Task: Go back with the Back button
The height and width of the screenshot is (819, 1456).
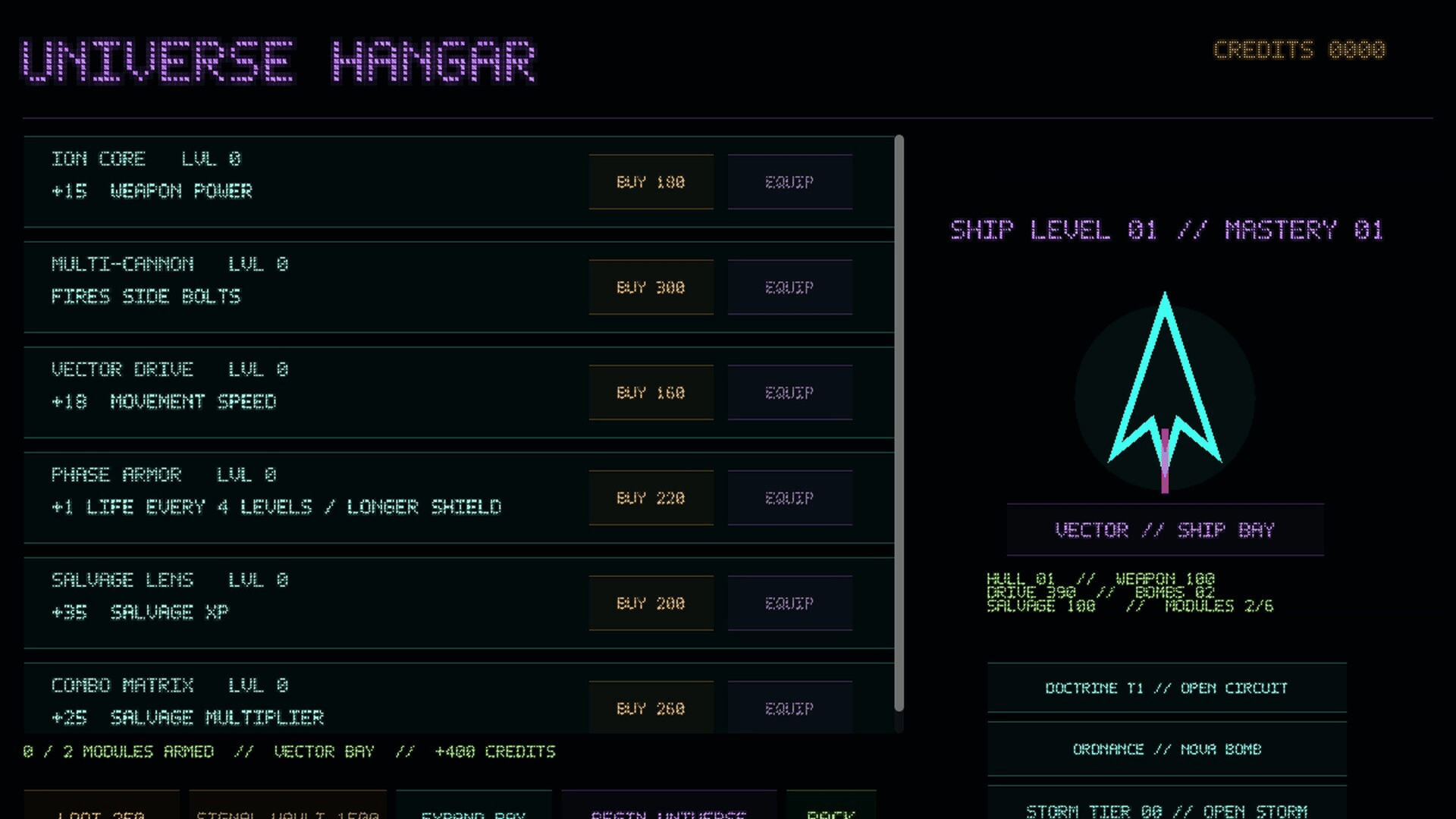Action: (x=831, y=805)
